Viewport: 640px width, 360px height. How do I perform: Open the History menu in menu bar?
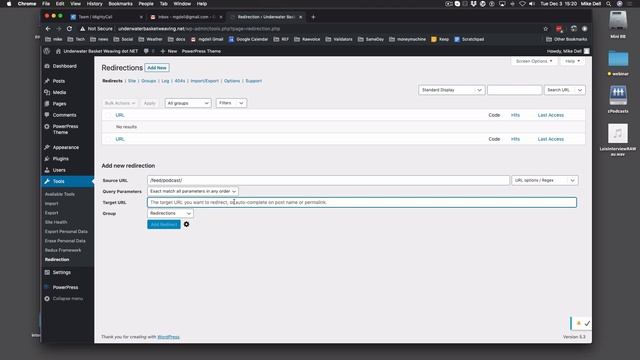point(94,4)
